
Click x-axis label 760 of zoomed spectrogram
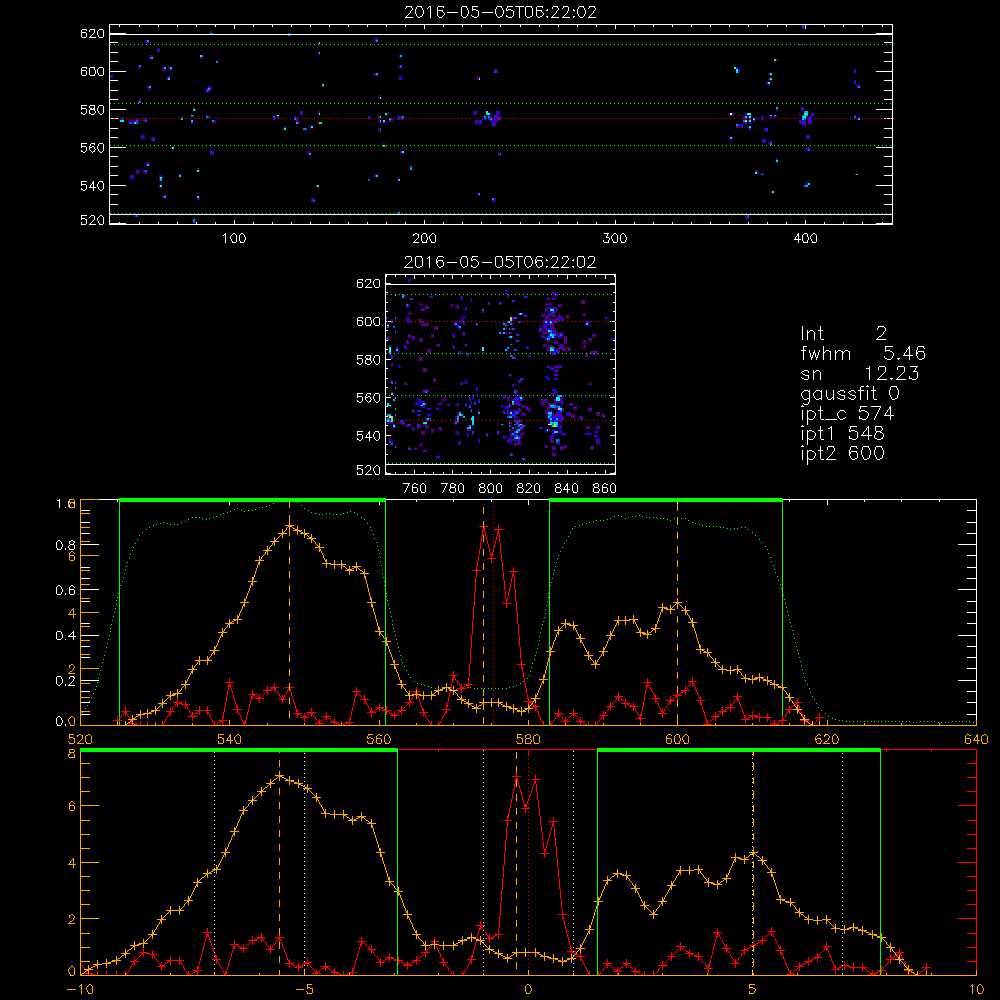[x=415, y=489]
